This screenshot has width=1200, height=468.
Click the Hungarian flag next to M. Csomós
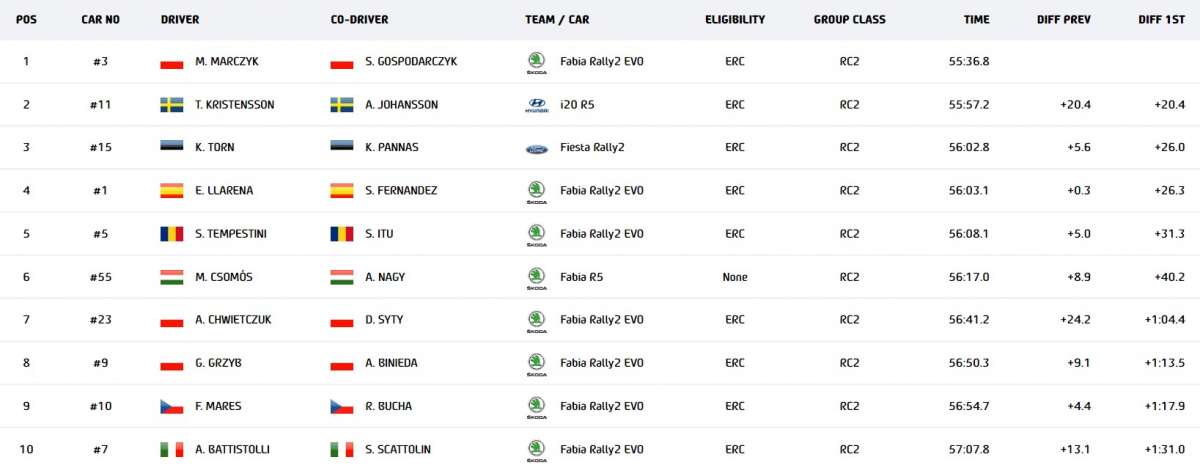point(171,277)
